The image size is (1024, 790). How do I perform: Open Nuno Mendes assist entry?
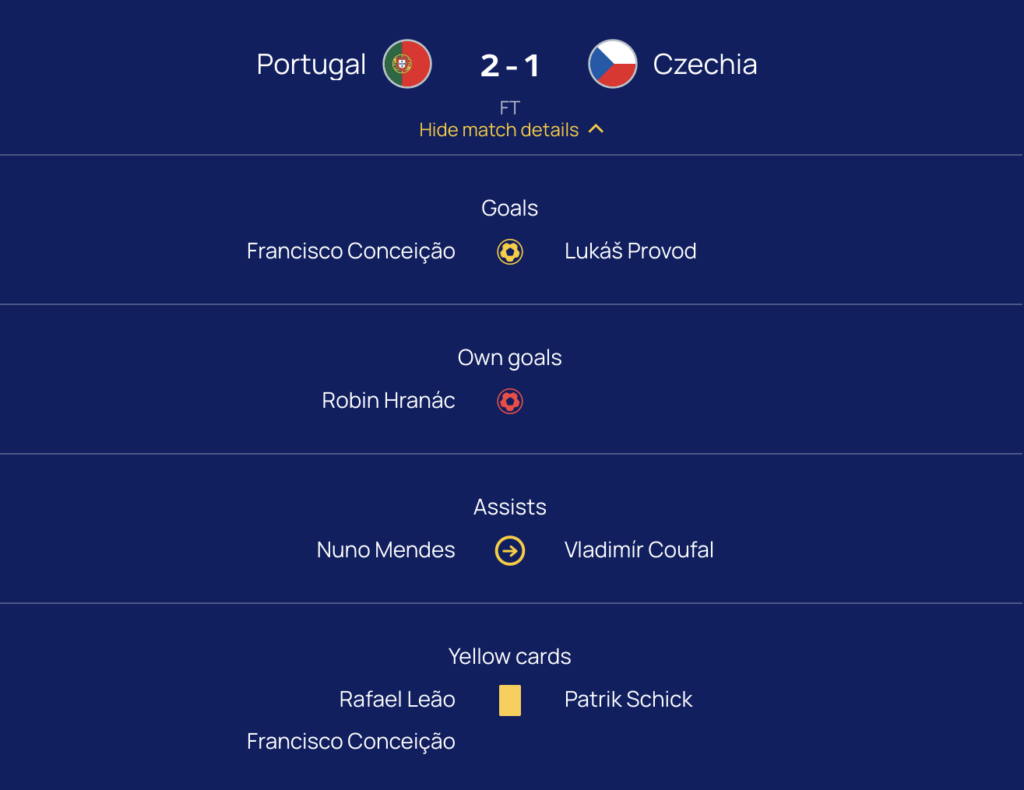[386, 550]
